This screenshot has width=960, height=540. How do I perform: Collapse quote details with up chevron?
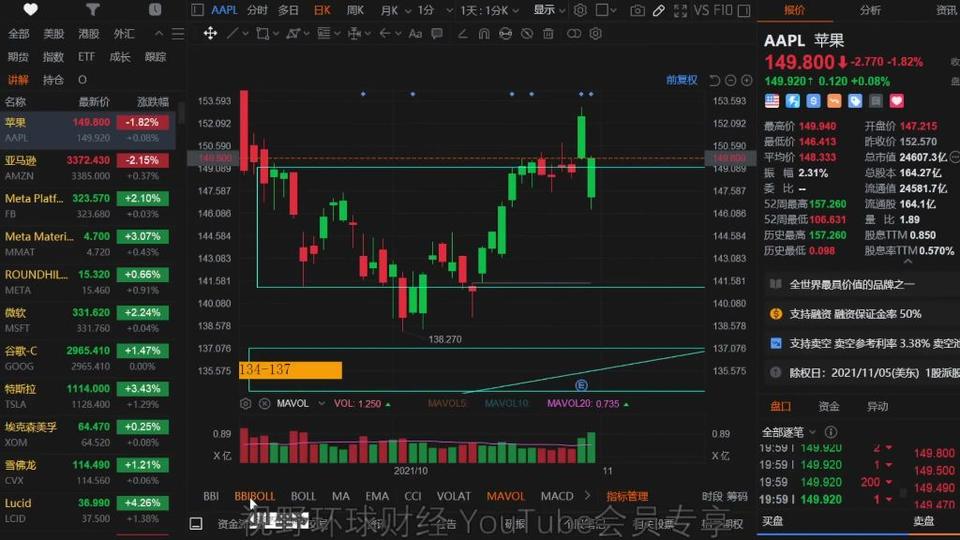[x=908, y=261]
